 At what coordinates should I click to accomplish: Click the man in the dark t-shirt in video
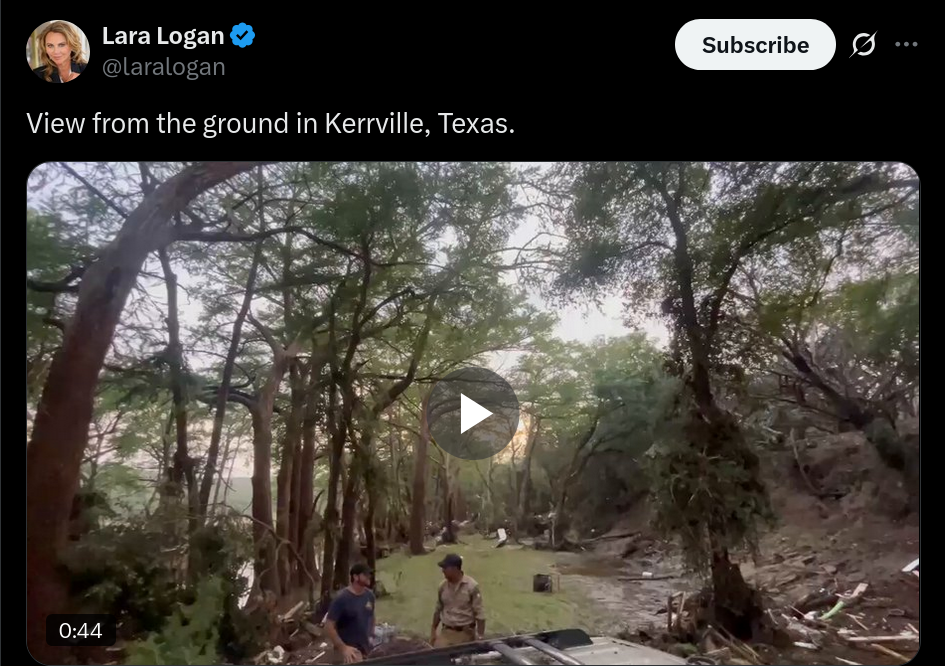pyautogui.click(x=352, y=612)
